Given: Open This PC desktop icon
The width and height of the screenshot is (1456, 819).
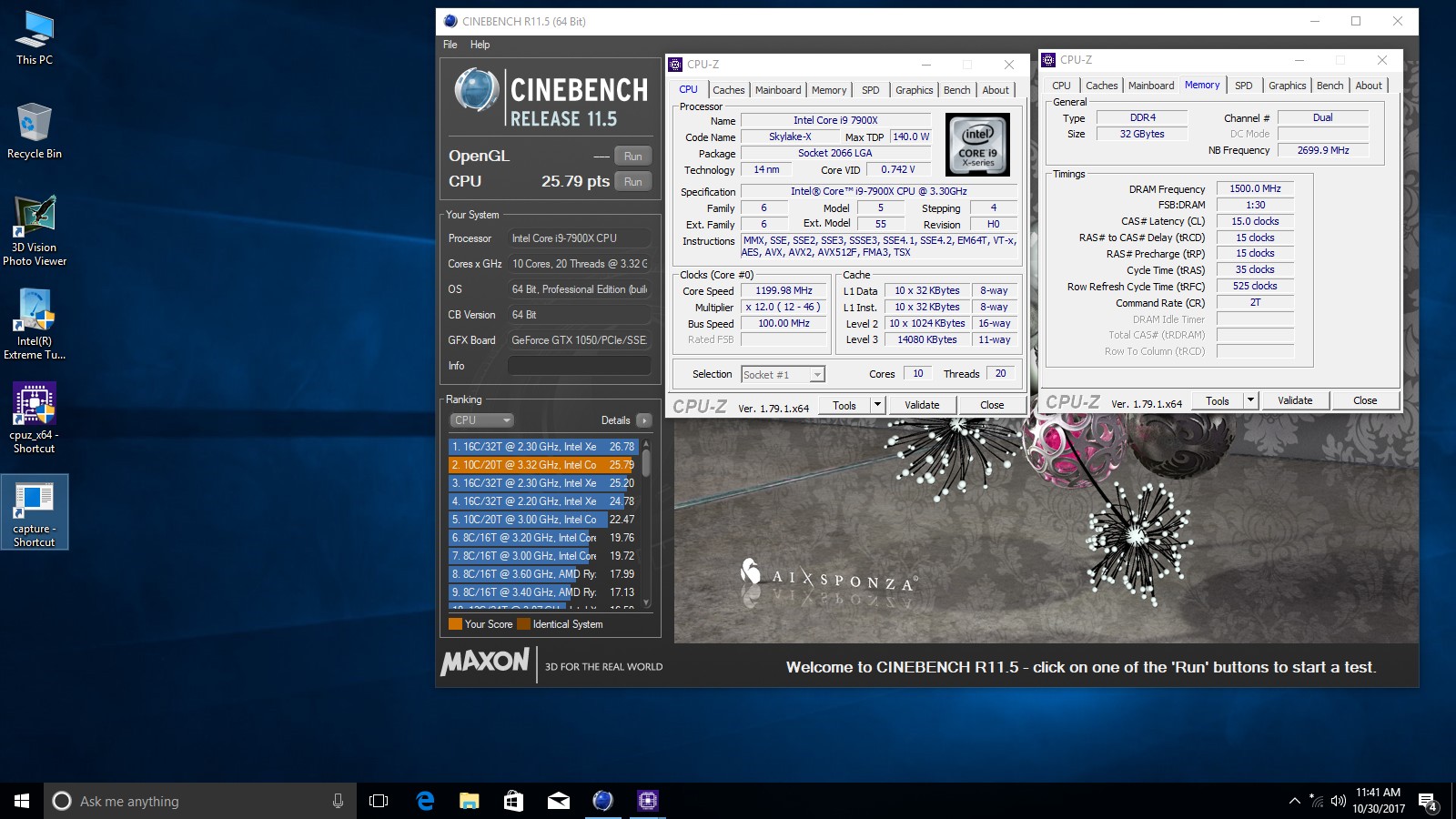Looking at the screenshot, I should (x=35, y=38).
